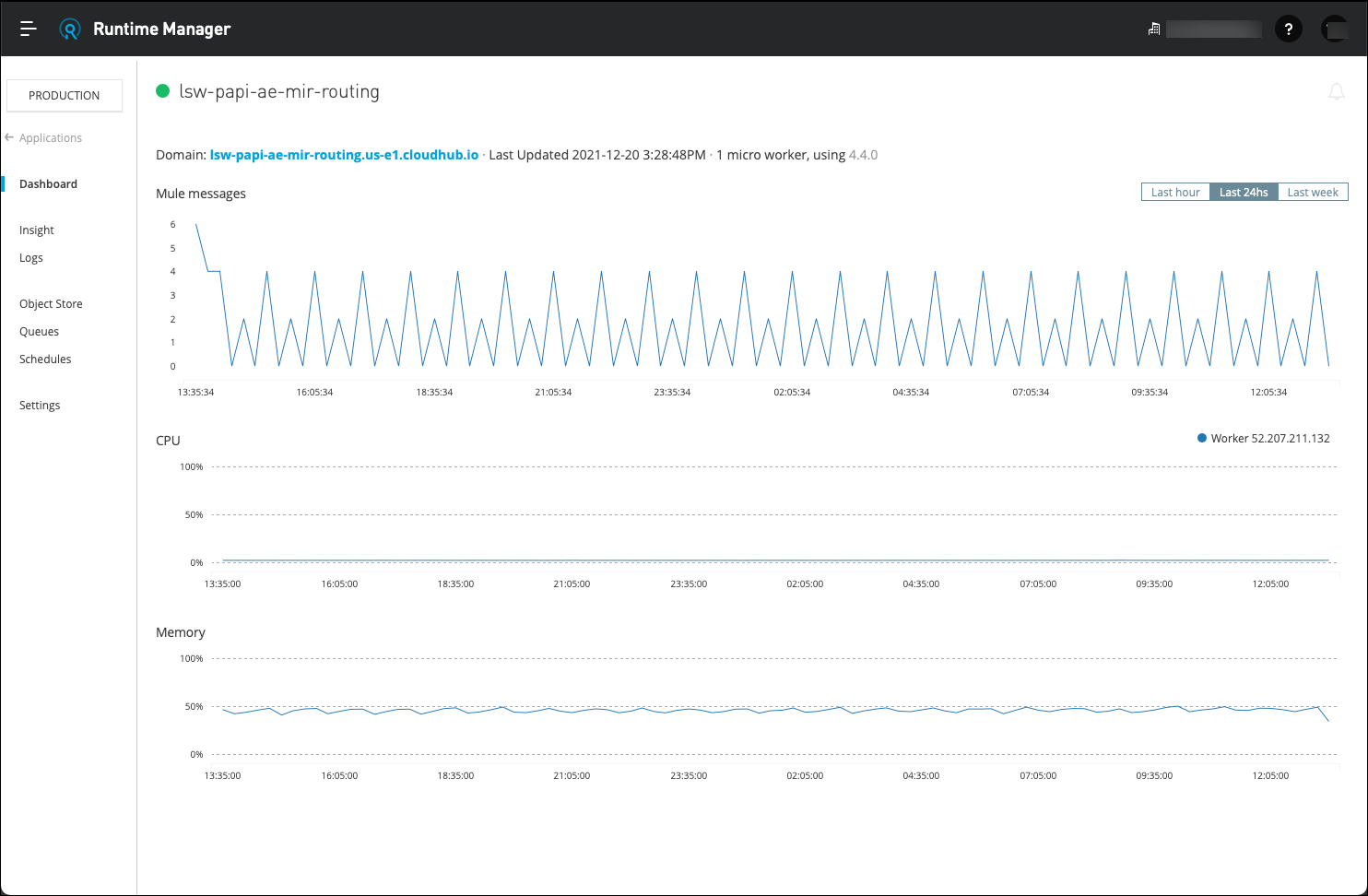Switch charts to Last week

click(x=1313, y=192)
